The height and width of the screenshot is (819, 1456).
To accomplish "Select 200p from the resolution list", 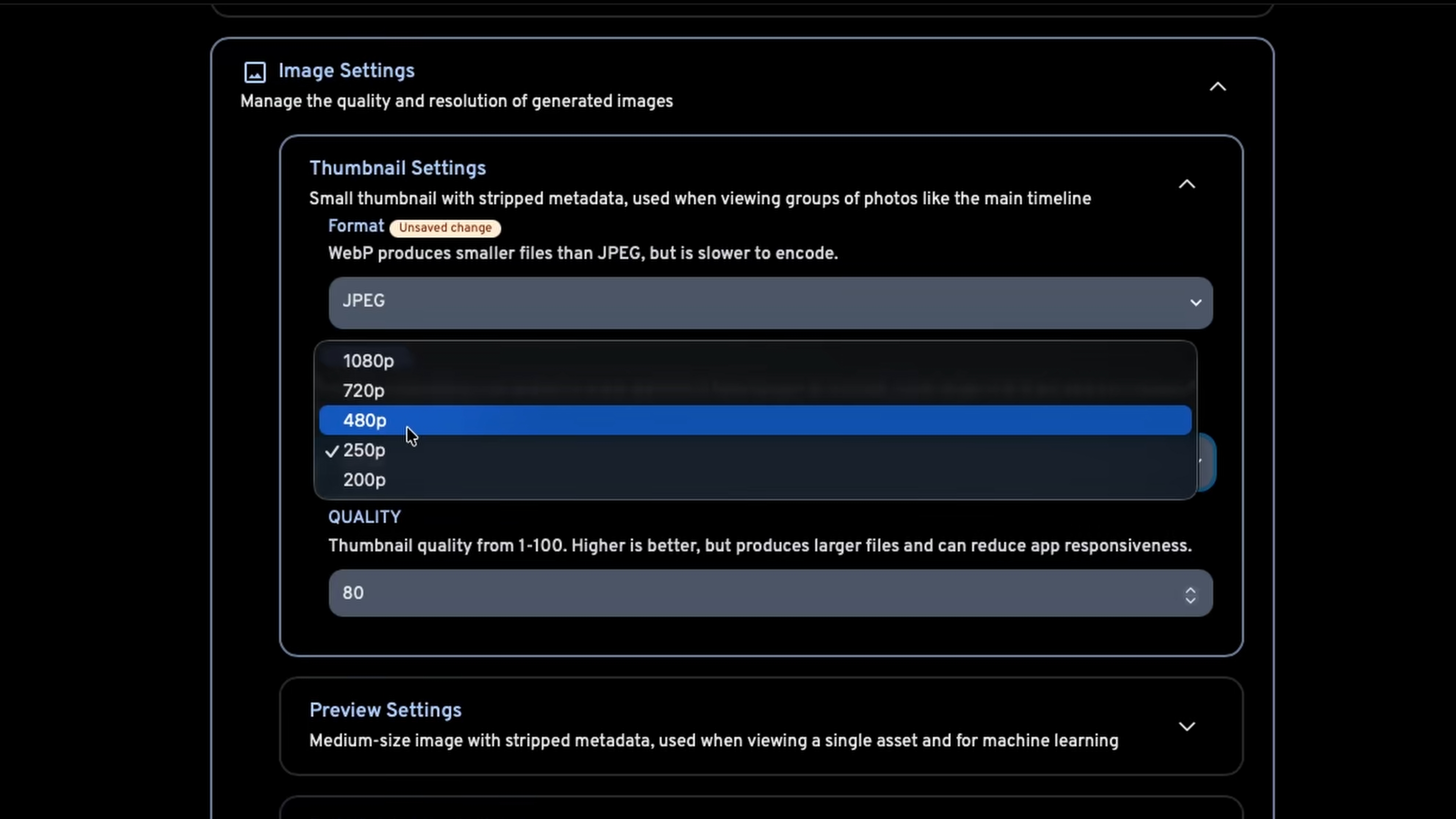I will point(364,480).
